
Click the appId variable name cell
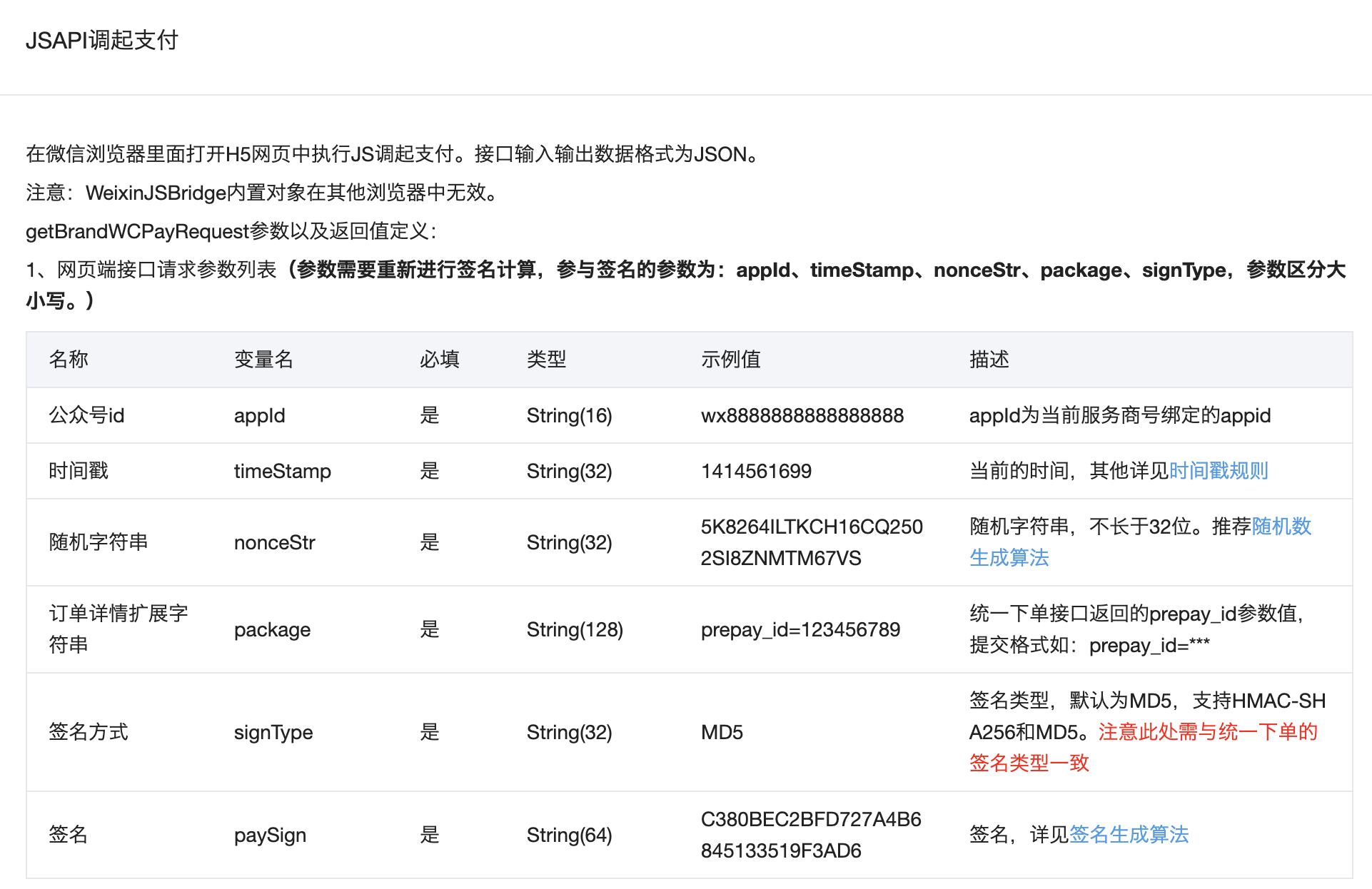259,415
